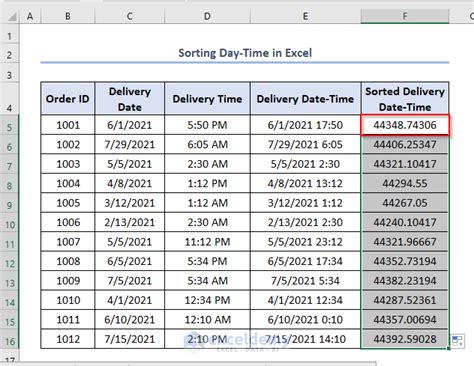The width and height of the screenshot is (474, 366).
Task: Click the cell '6/5/2021 17:34'
Action: pyautogui.click(x=305, y=261)
